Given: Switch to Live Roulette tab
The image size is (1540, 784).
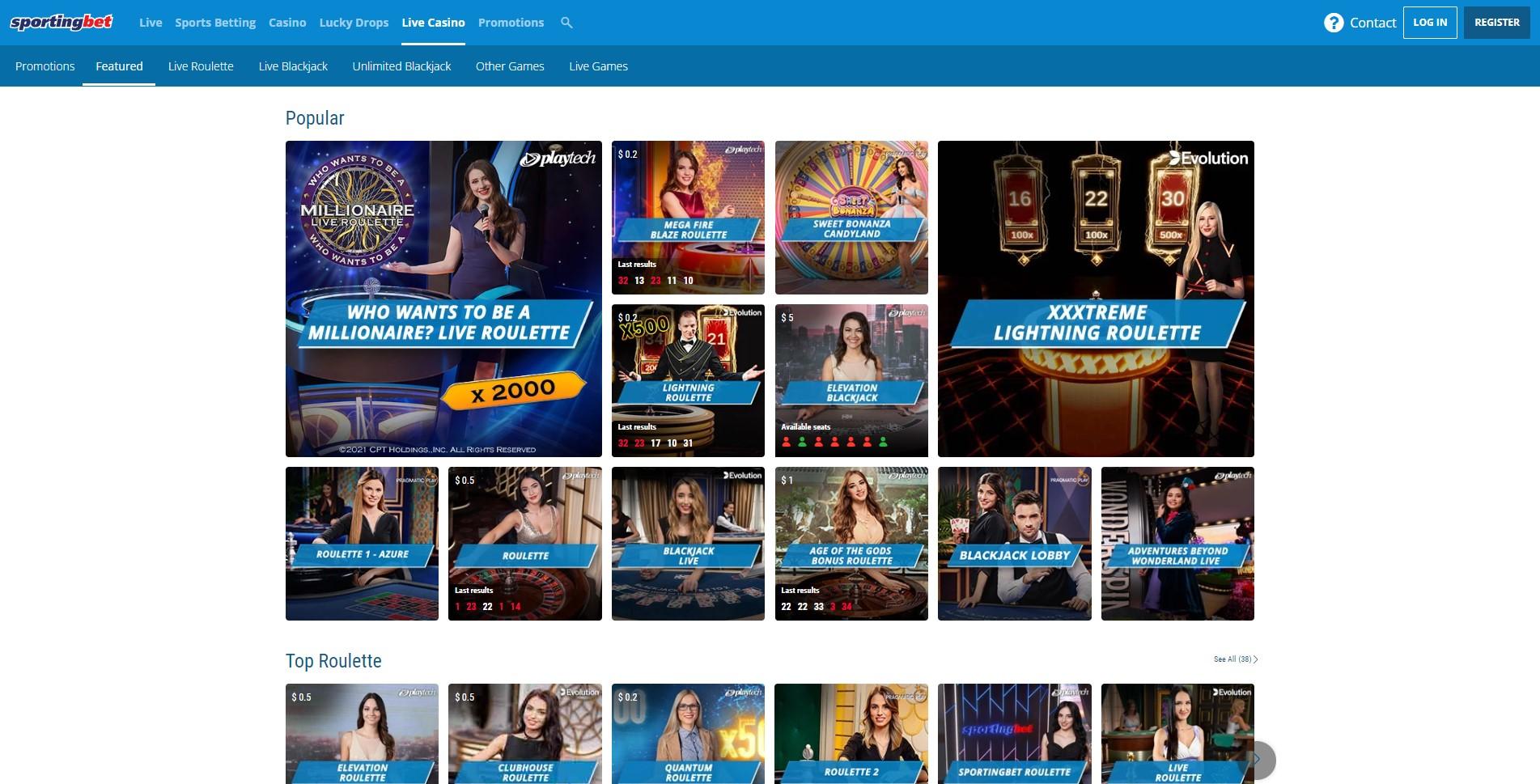Looking at the screenshot, I should click(x=201, y=66).
